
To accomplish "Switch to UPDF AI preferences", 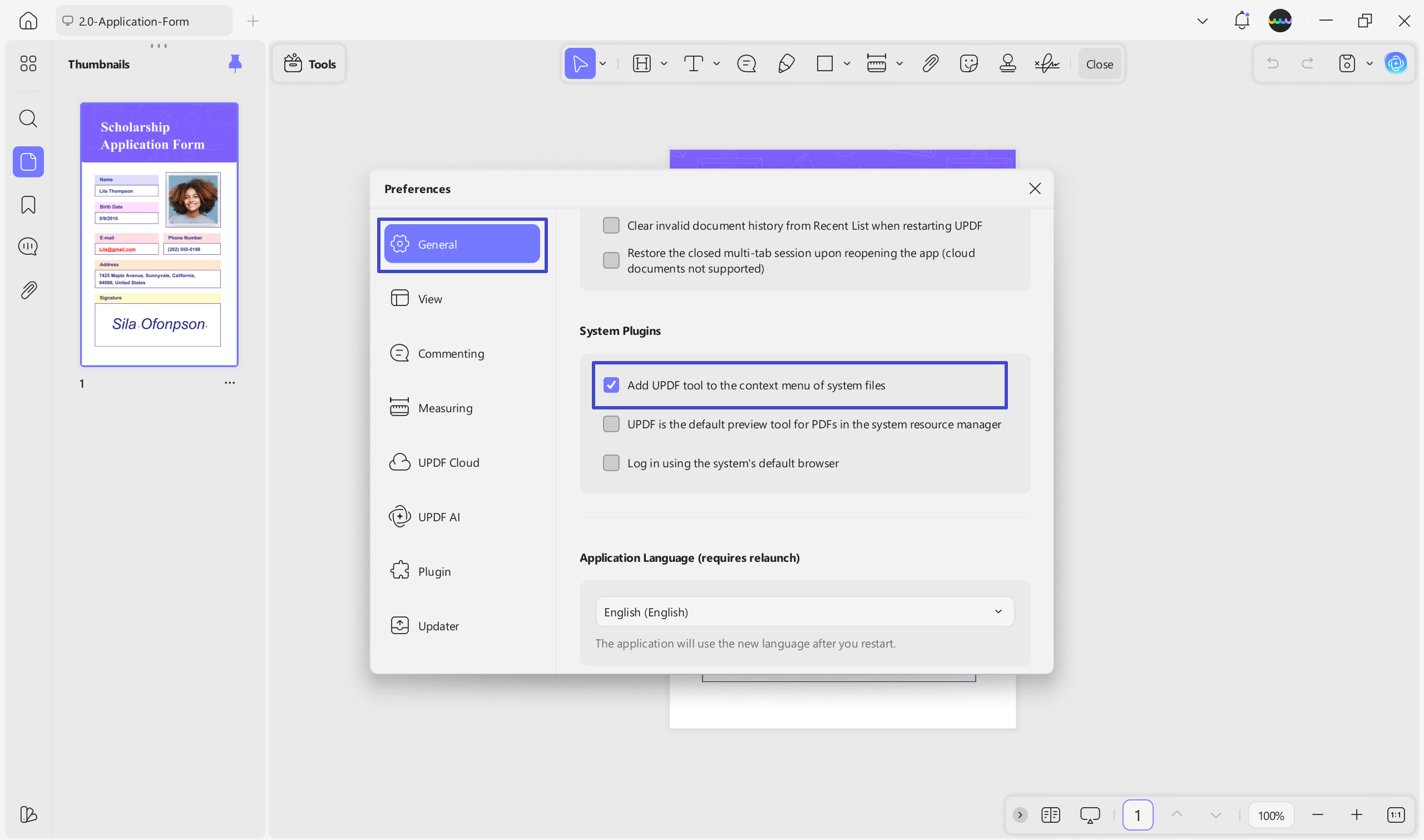I will pos(462,517).
